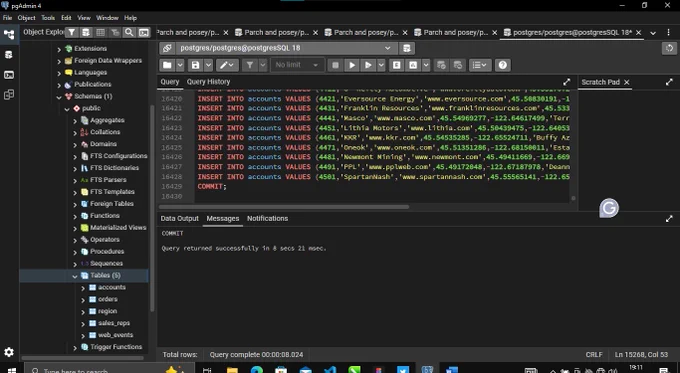Open the edit pencil menu in query toolbar
This screenshot has width=680, height=373.
pos(227,65)
